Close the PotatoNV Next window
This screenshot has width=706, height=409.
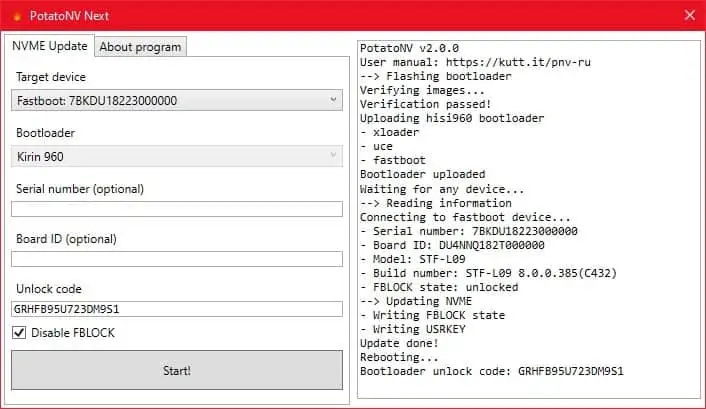(x=689, y=15)
